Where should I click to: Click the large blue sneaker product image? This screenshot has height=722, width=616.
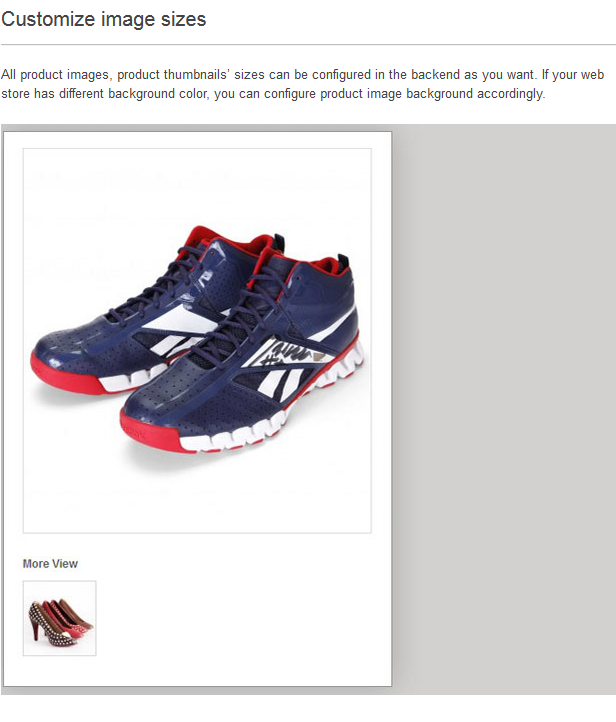point(197,341)
